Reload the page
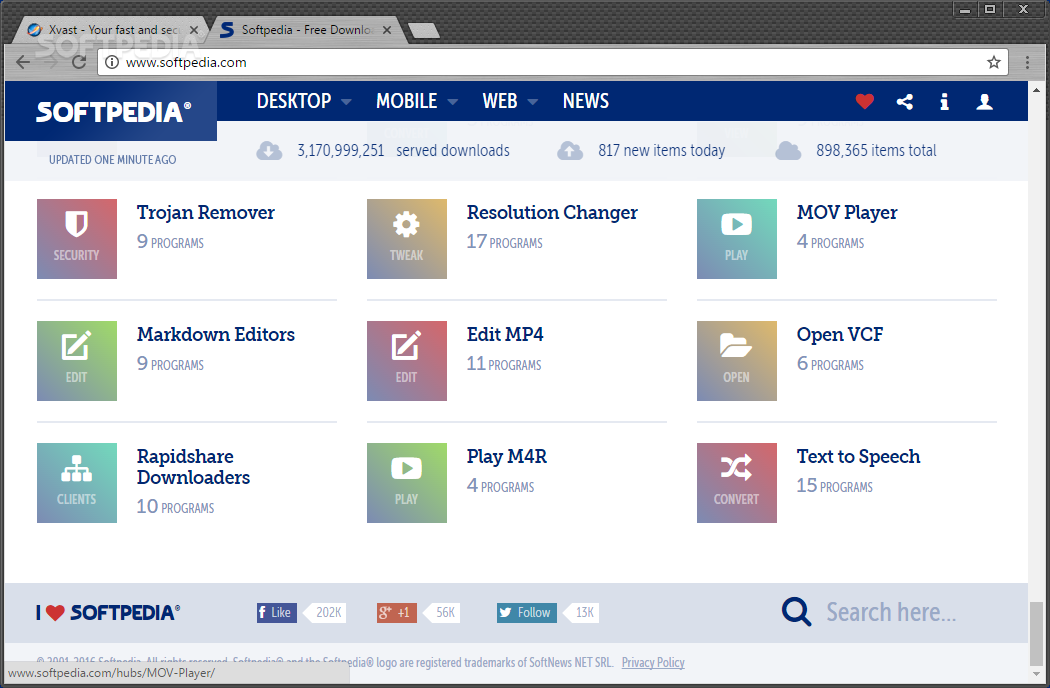 (79, 62)
